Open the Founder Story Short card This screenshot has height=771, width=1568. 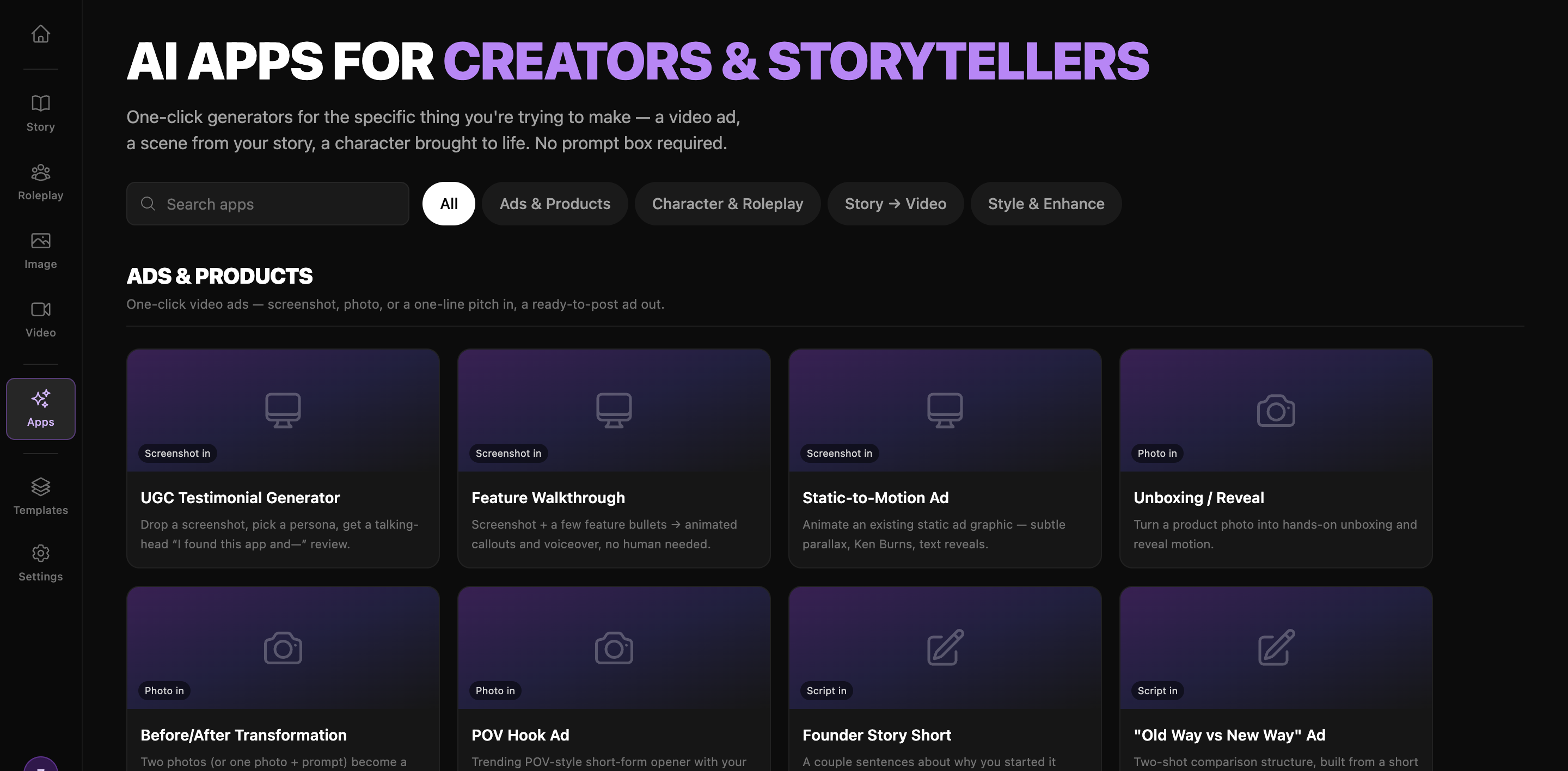coord(945,678)
